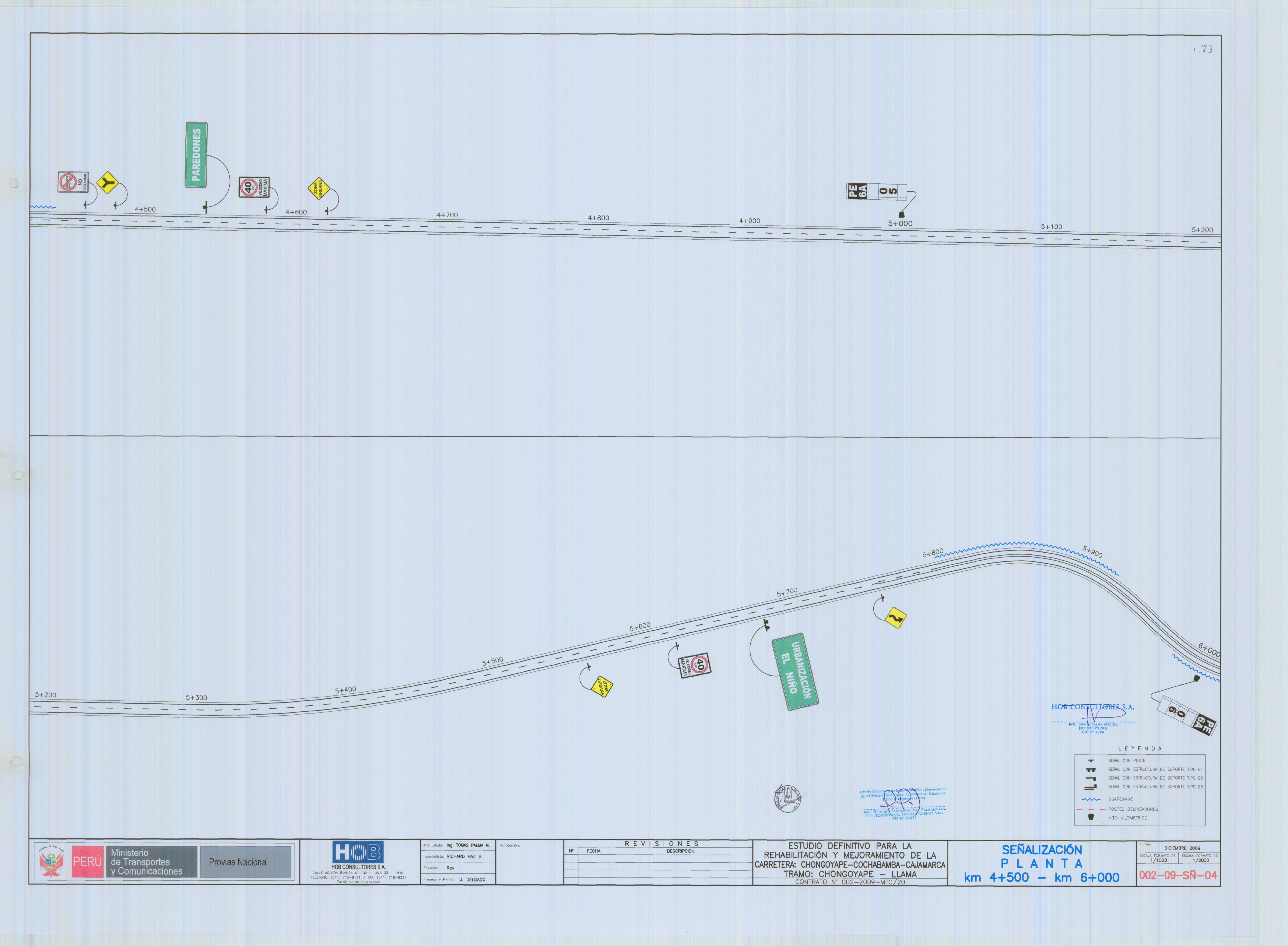The image size is (1288, 946).
Task: Click the 4+700 station label
Action: tap(447, 215)
